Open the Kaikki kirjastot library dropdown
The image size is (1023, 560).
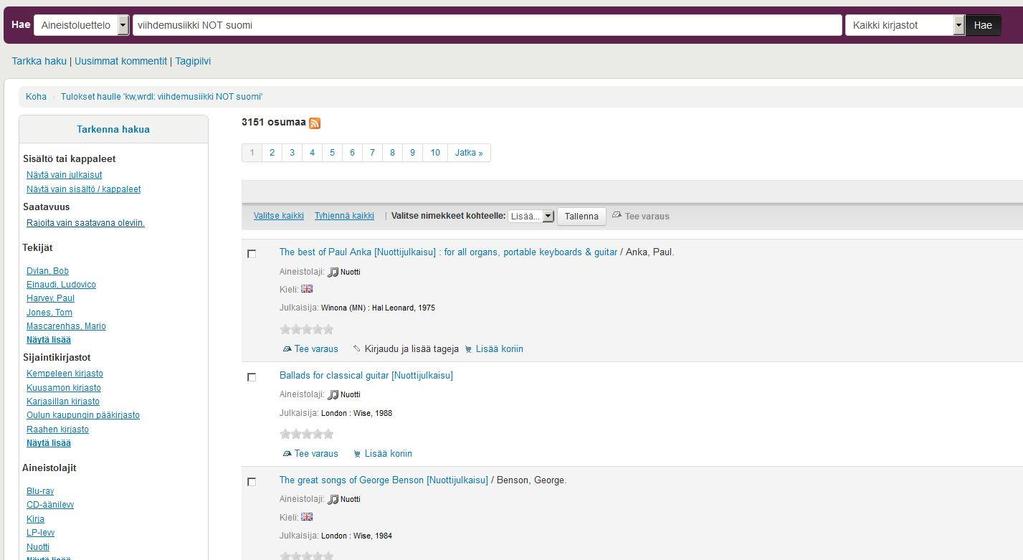pos(904,25)
